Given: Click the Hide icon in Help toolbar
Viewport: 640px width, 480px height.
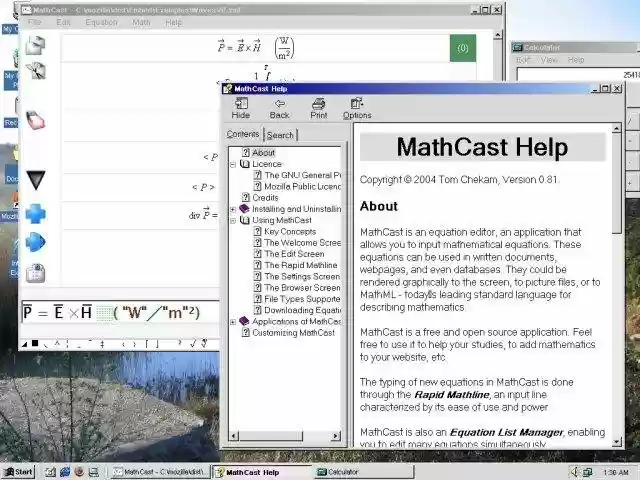Looking at the screenshot, I should (x=241, y=109).
